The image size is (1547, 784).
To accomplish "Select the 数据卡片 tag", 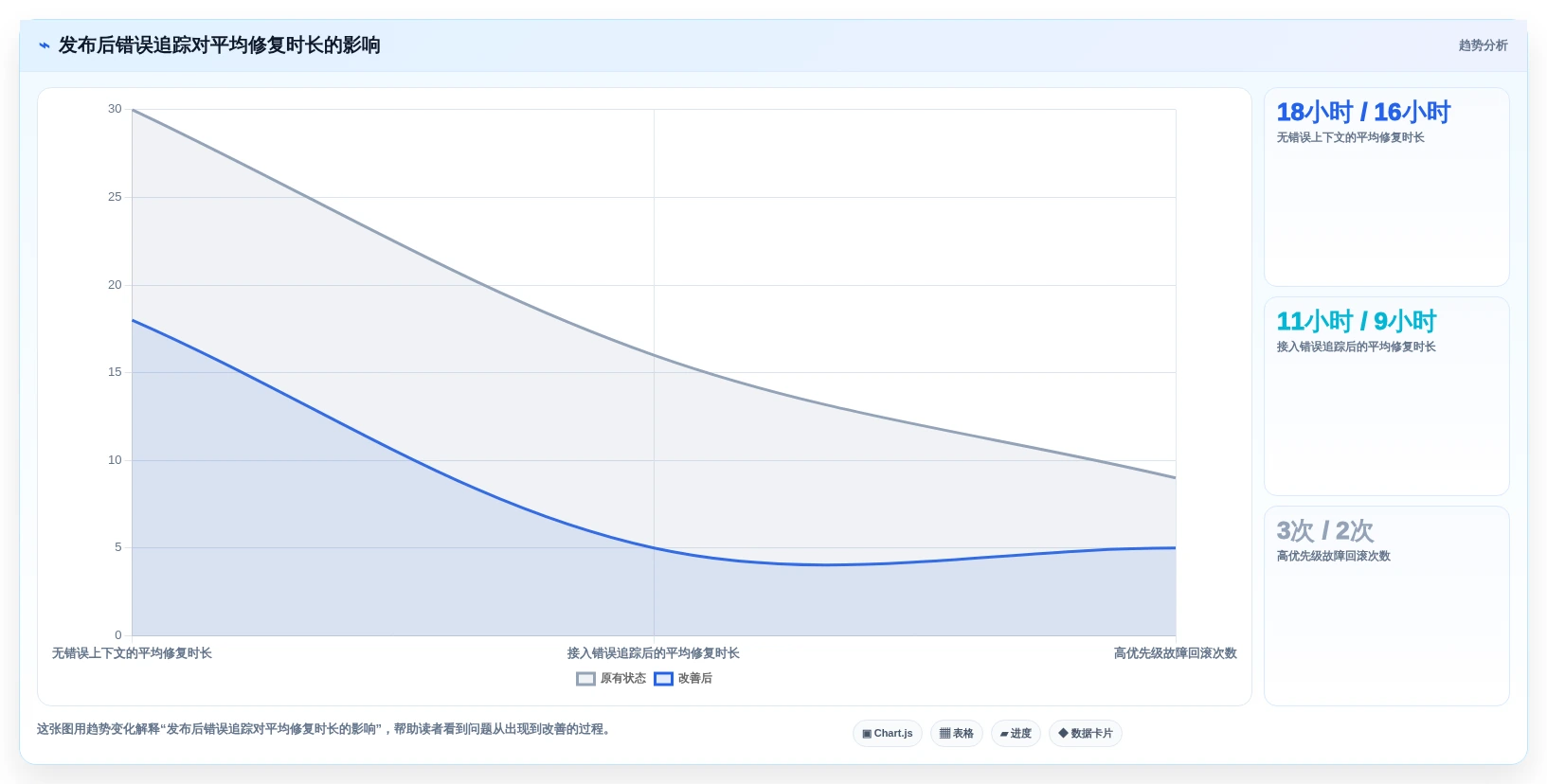I will pyautogui.click(x=1086, y=734).
